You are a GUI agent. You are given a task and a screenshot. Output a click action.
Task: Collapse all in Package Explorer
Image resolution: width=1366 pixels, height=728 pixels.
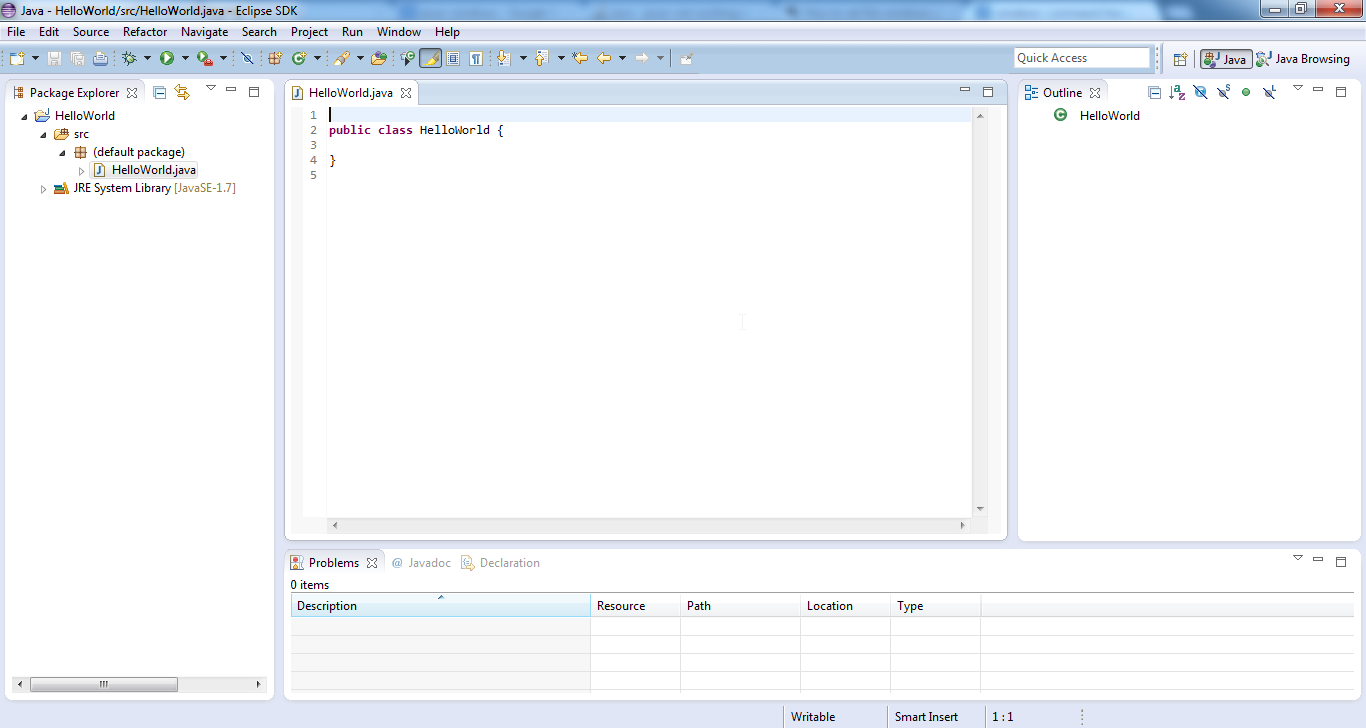pos(159,92)
